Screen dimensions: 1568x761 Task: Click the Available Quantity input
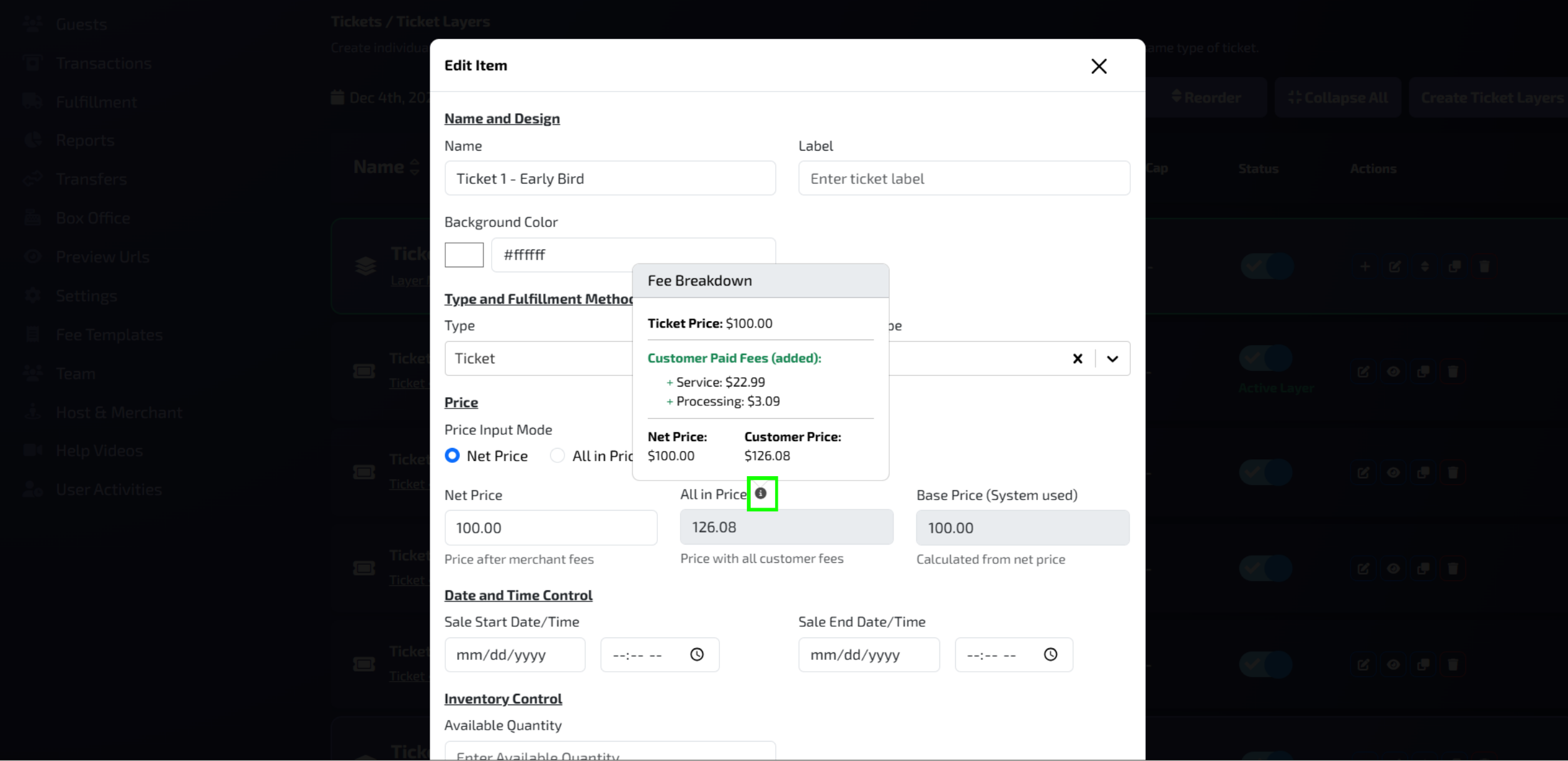610,751
